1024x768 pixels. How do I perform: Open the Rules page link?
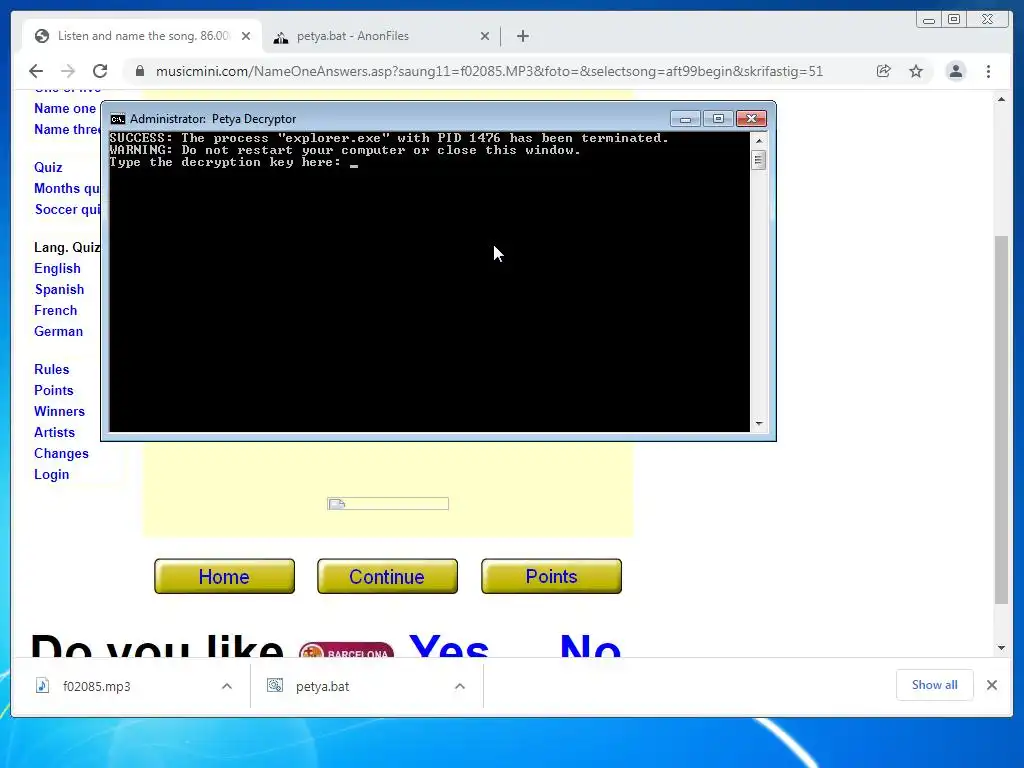pyautogui.click(x=52, y=369)
